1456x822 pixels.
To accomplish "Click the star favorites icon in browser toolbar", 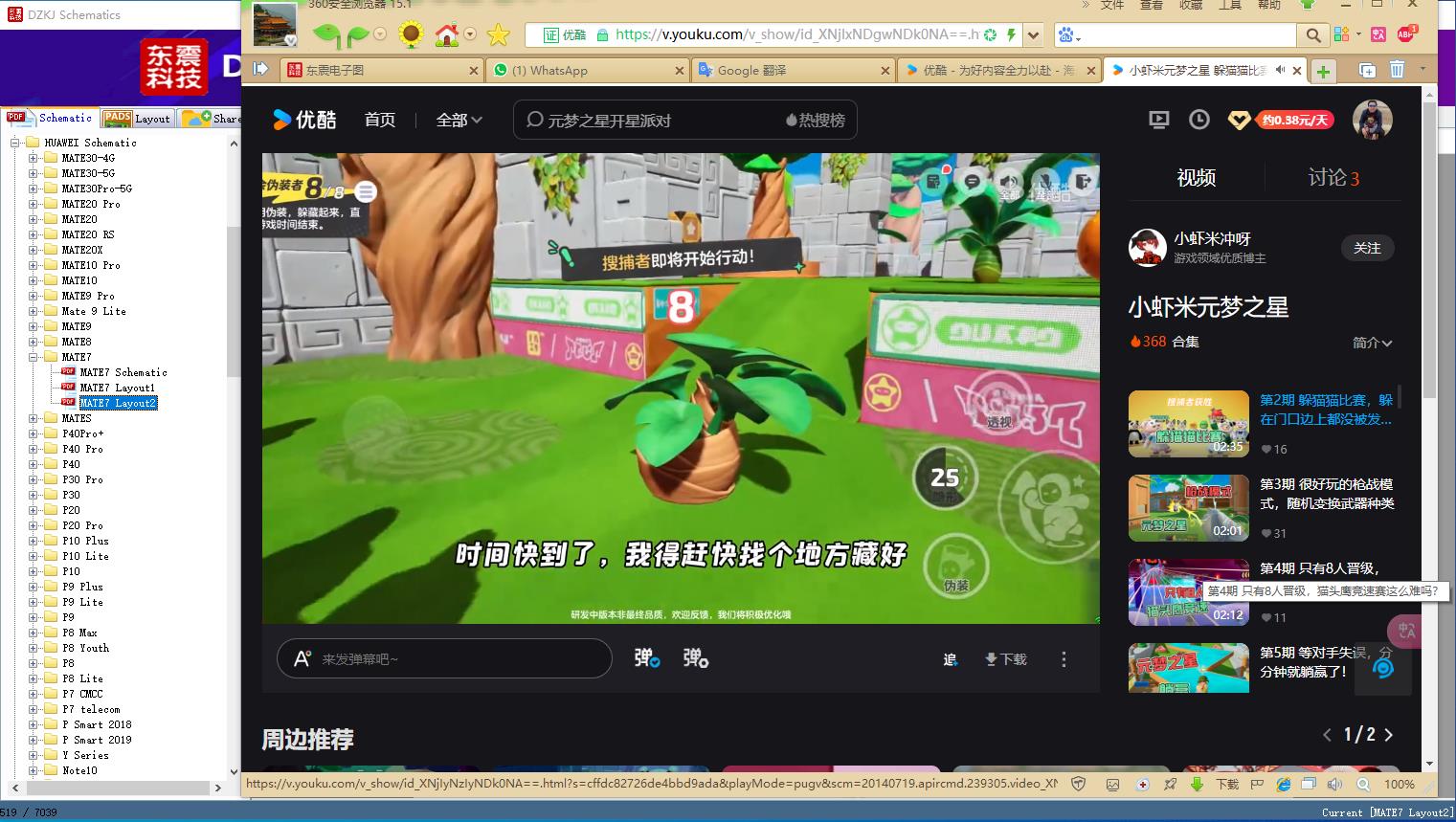I will 498,35.
